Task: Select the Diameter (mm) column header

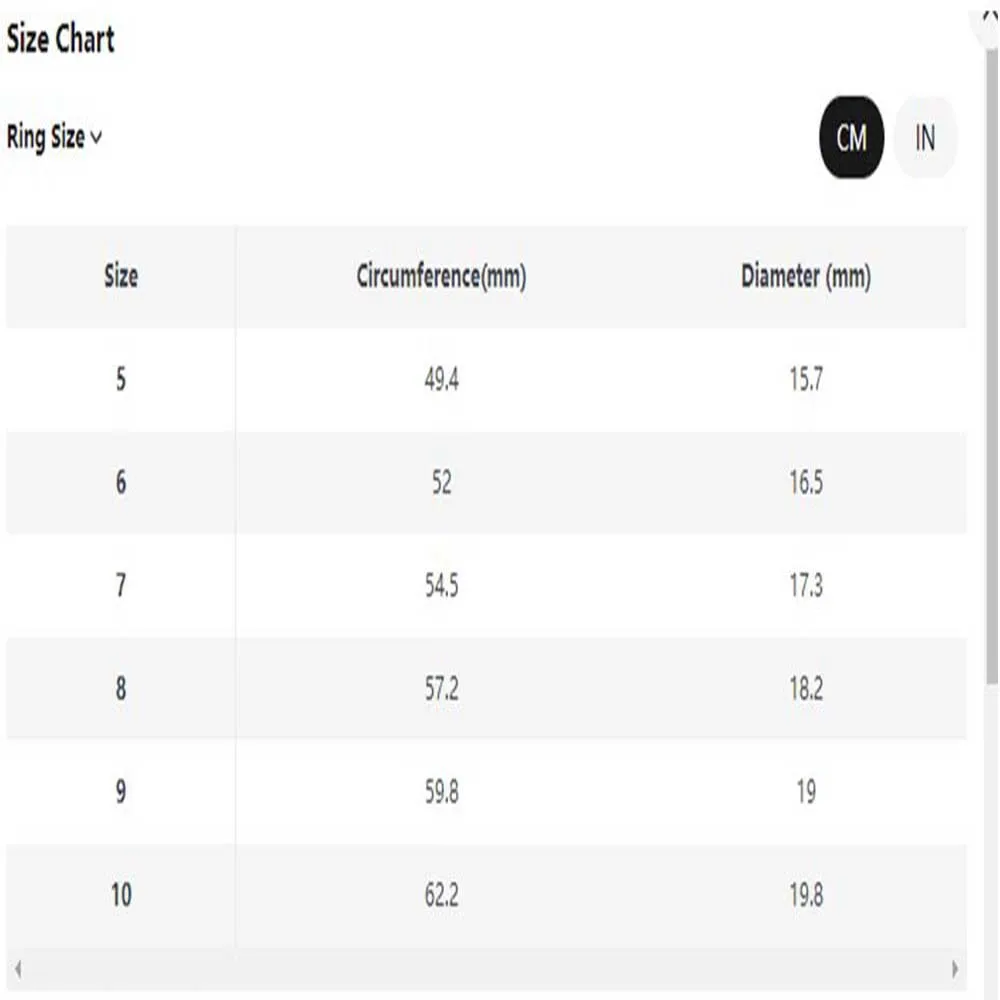Action: tap(806, 277)
